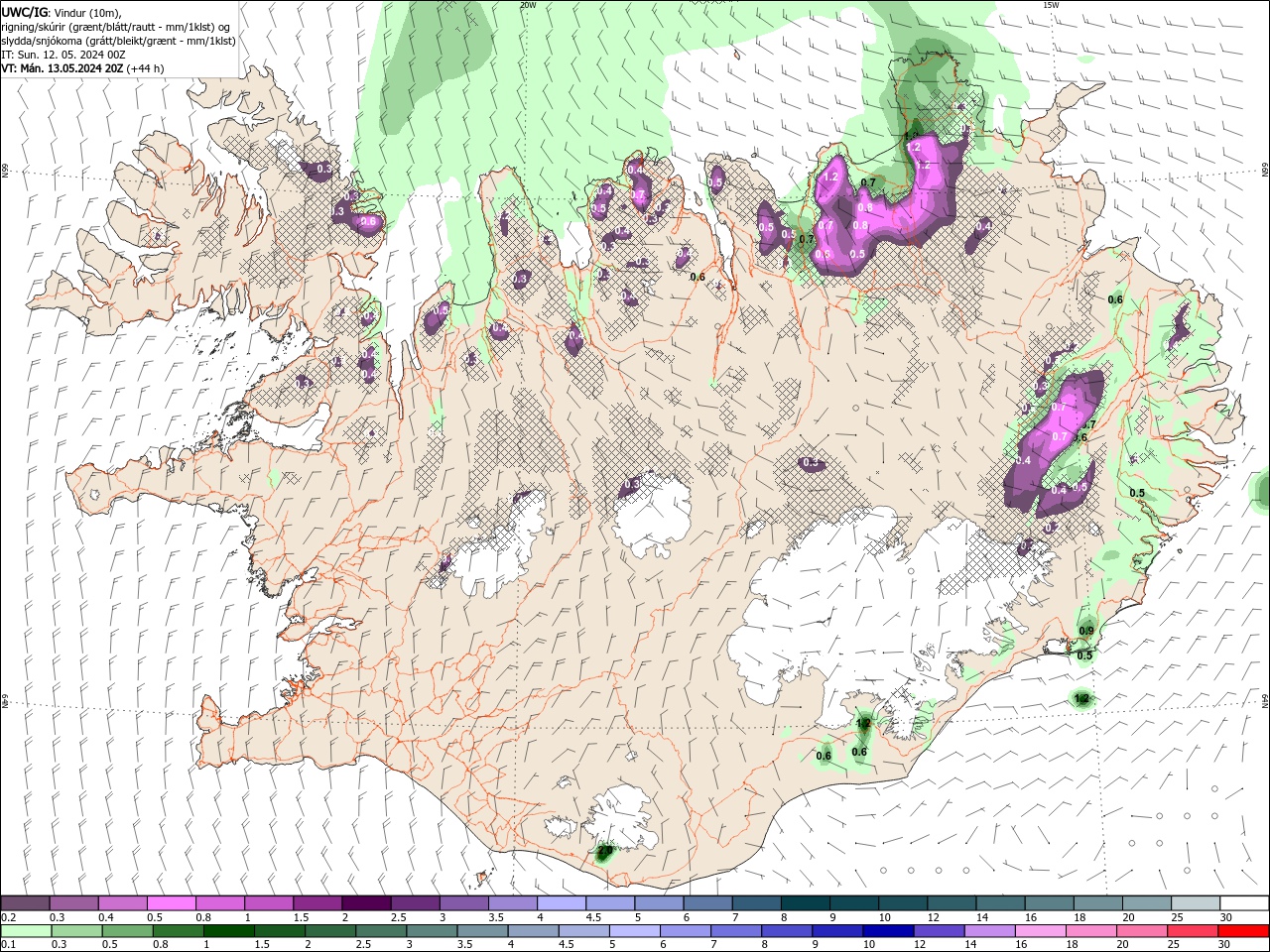The height and width of the screenshot is (952, 1270).
Task: Click the magenta 1.5 mm snow legend swatch
Action: [x=317, y=903]
